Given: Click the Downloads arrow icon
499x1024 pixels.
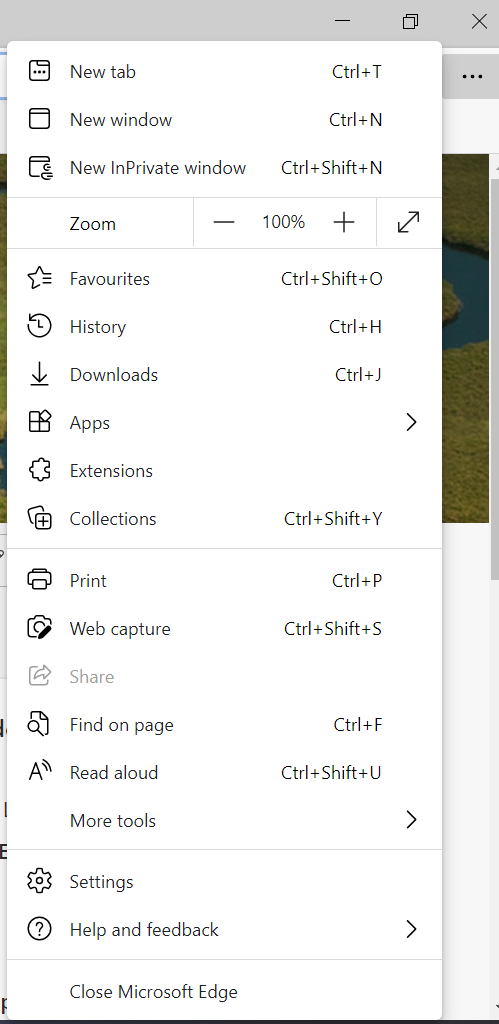Looking at the screenshot, I should [39, 375].
